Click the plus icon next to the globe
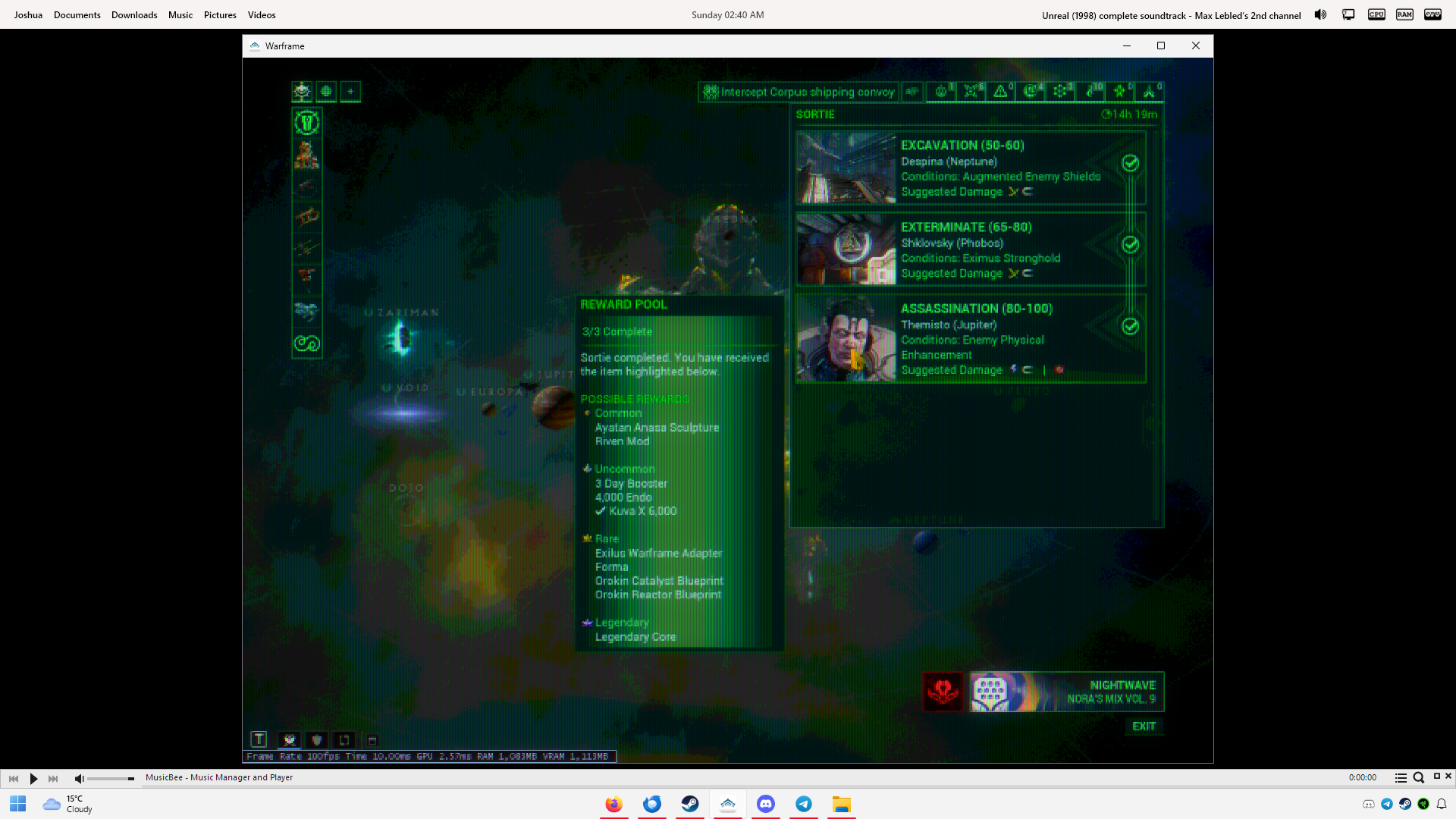Image resolution: width=1456 pixels, height=819 pixels. coord(350,92)
